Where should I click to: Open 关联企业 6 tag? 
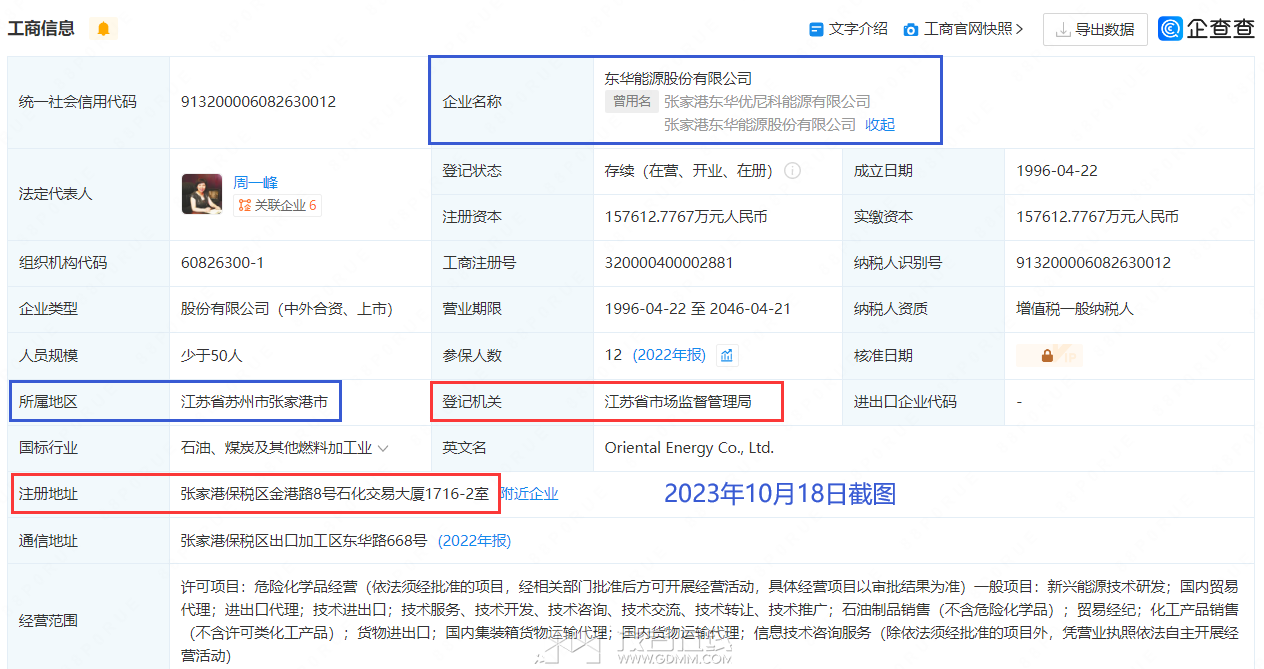click(277, 205)
